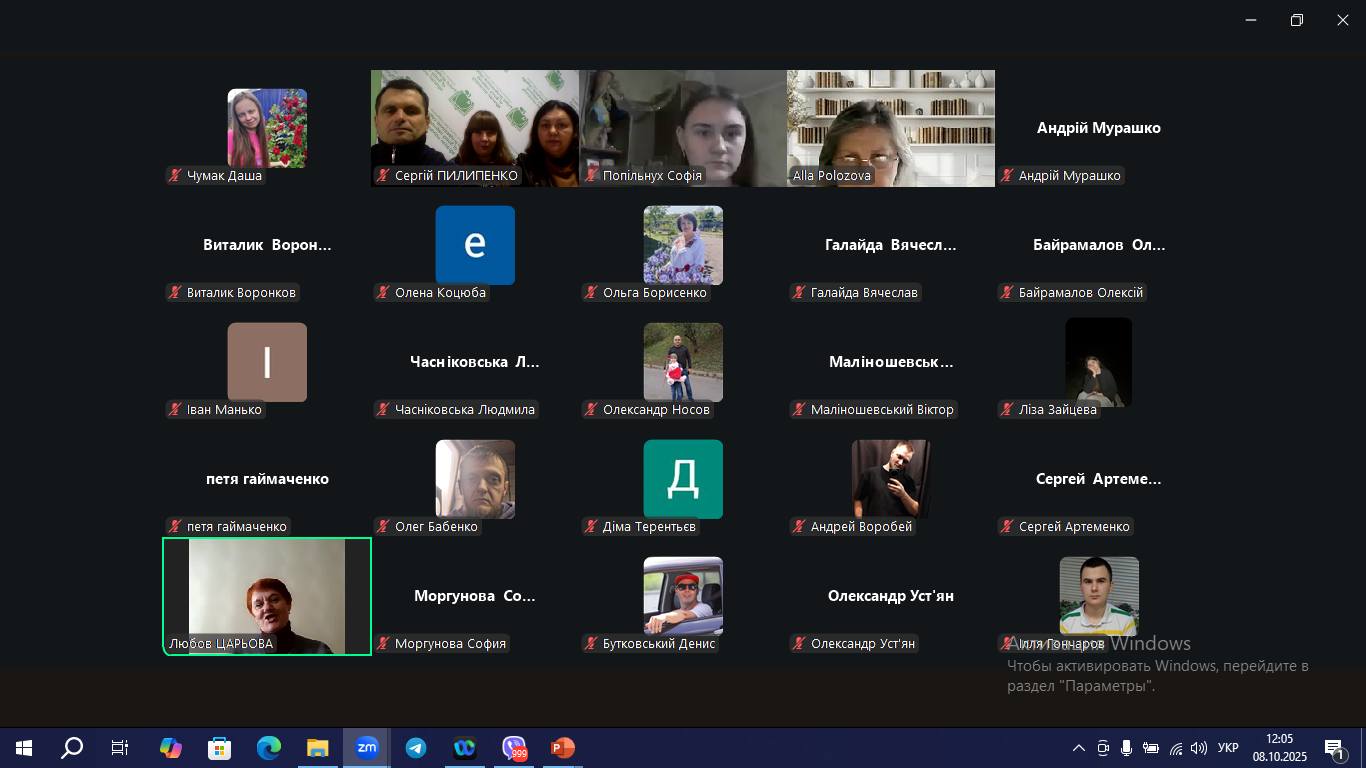1366x768 pixels.
Task: Open Task View in the taskbar
Action: [120, 748]
